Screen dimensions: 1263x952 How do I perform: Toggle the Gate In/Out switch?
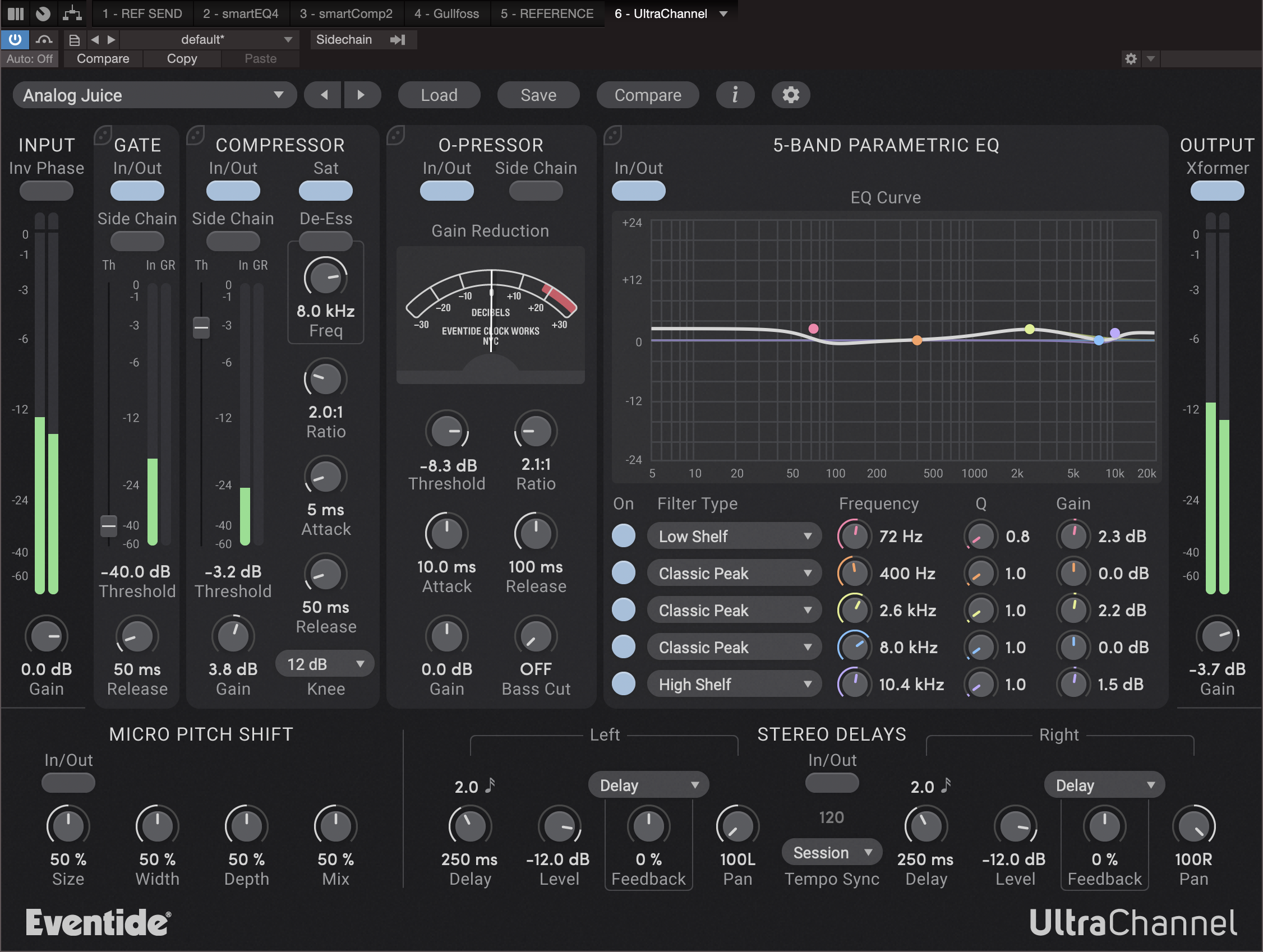tap(137, 190)
